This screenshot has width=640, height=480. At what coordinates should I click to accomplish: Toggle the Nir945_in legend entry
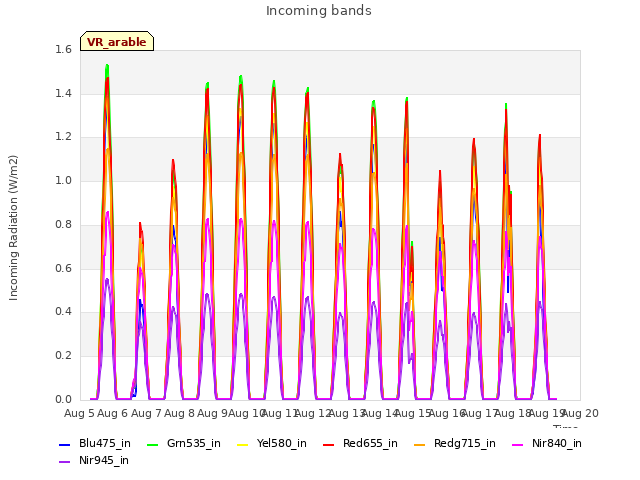point(94,461)
